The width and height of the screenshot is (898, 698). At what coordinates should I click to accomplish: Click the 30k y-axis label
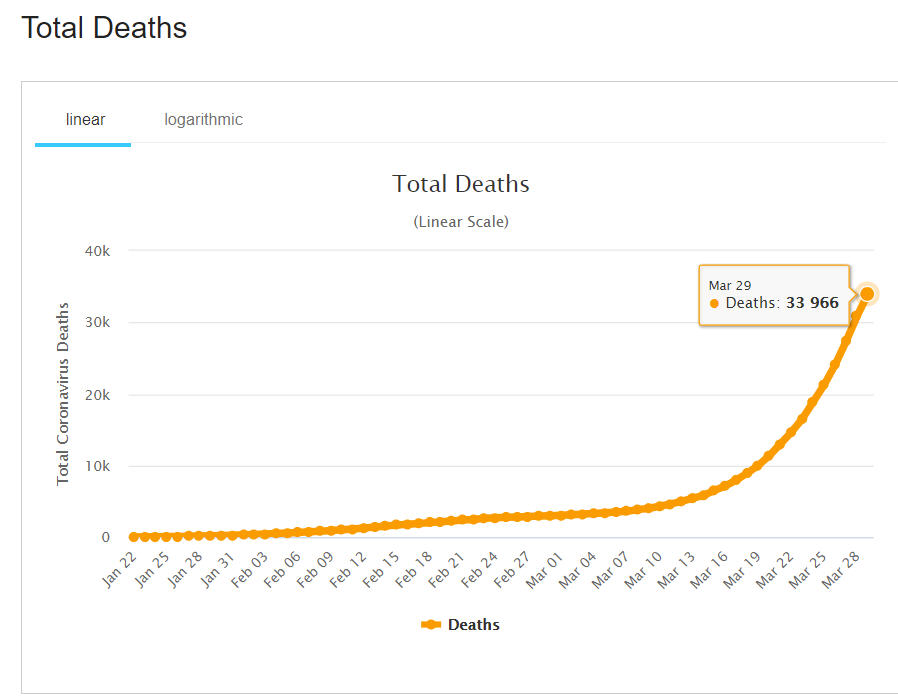[97, 323]
